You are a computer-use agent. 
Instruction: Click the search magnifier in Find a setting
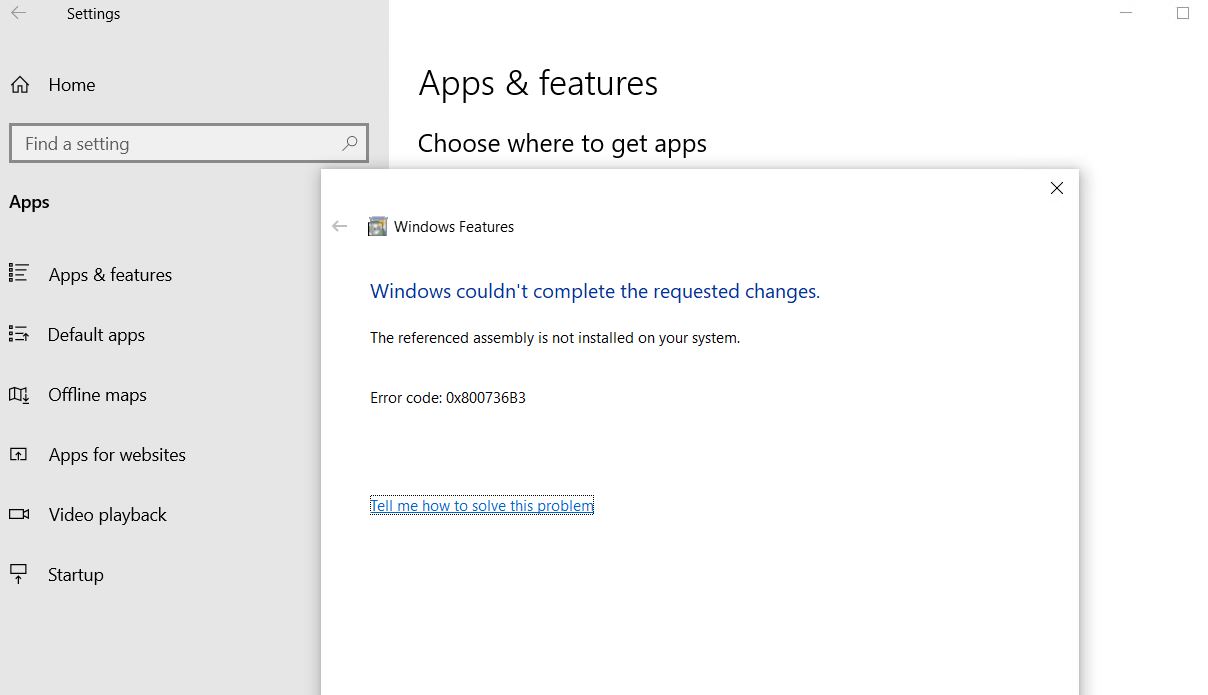coord(349,143)
